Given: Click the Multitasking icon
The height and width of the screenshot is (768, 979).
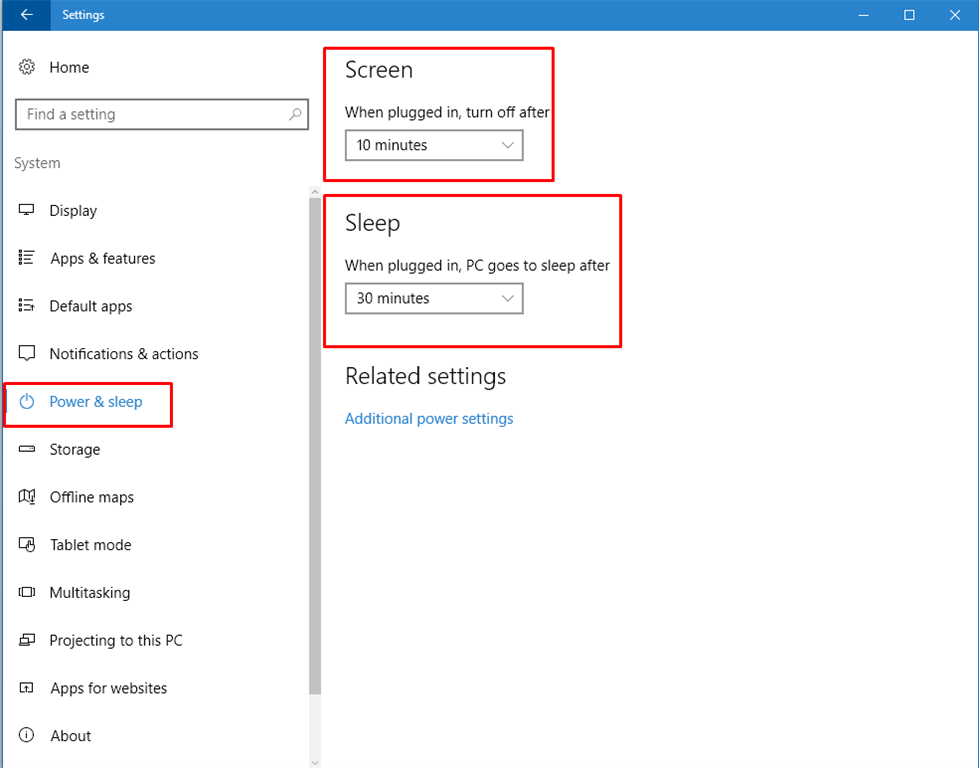Looking at the screenshot, I should click(x=26, y=592).
